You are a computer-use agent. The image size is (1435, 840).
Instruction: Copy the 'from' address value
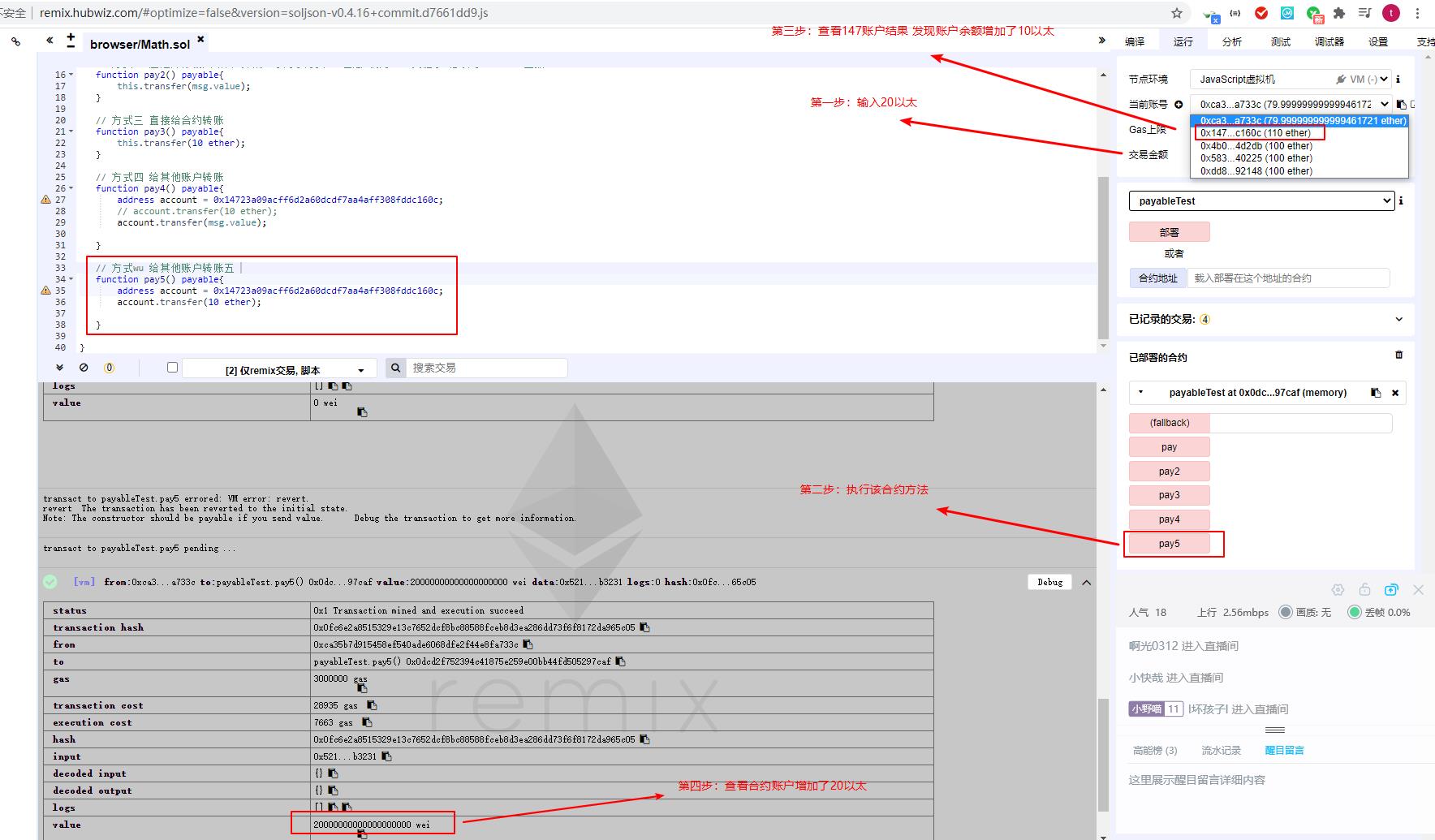(528, 644)
